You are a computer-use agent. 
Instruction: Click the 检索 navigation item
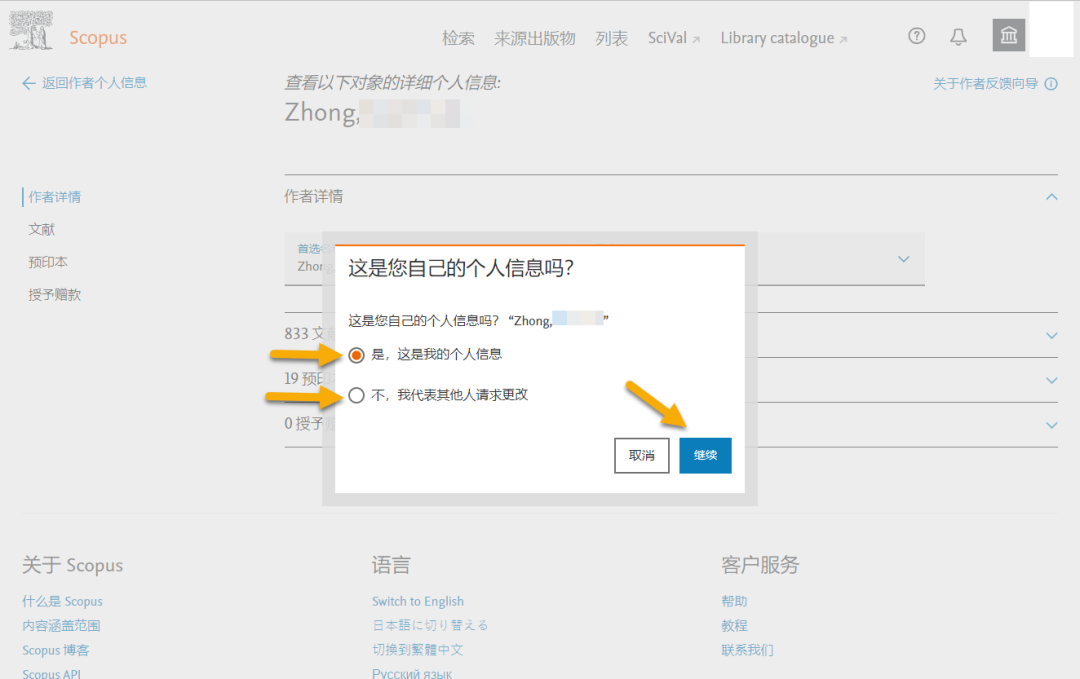[459, 38]
